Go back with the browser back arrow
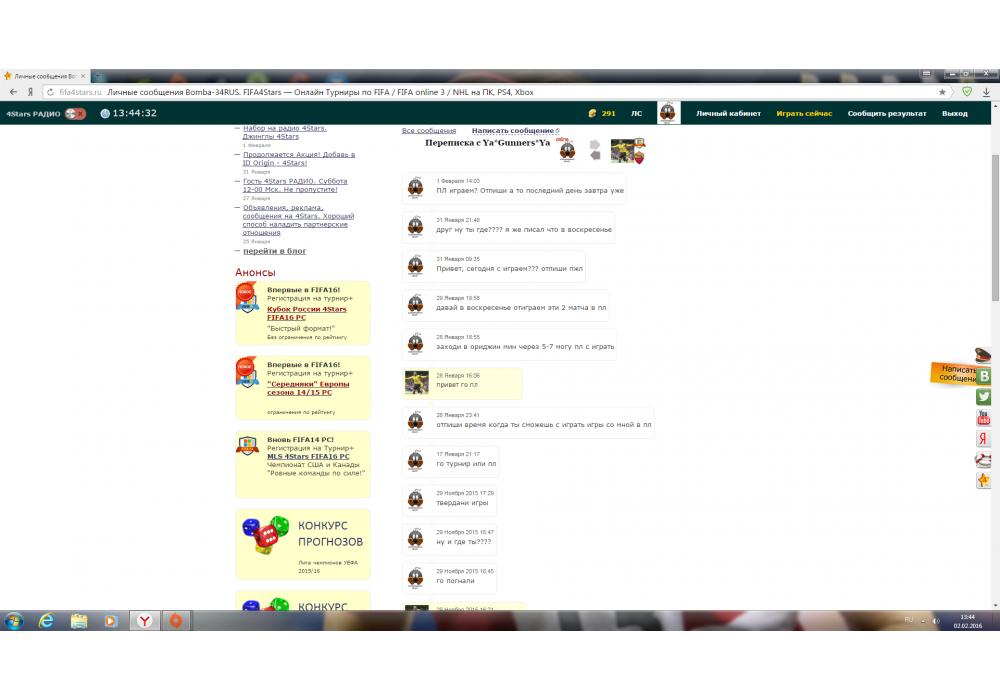 tap(13, 92)
